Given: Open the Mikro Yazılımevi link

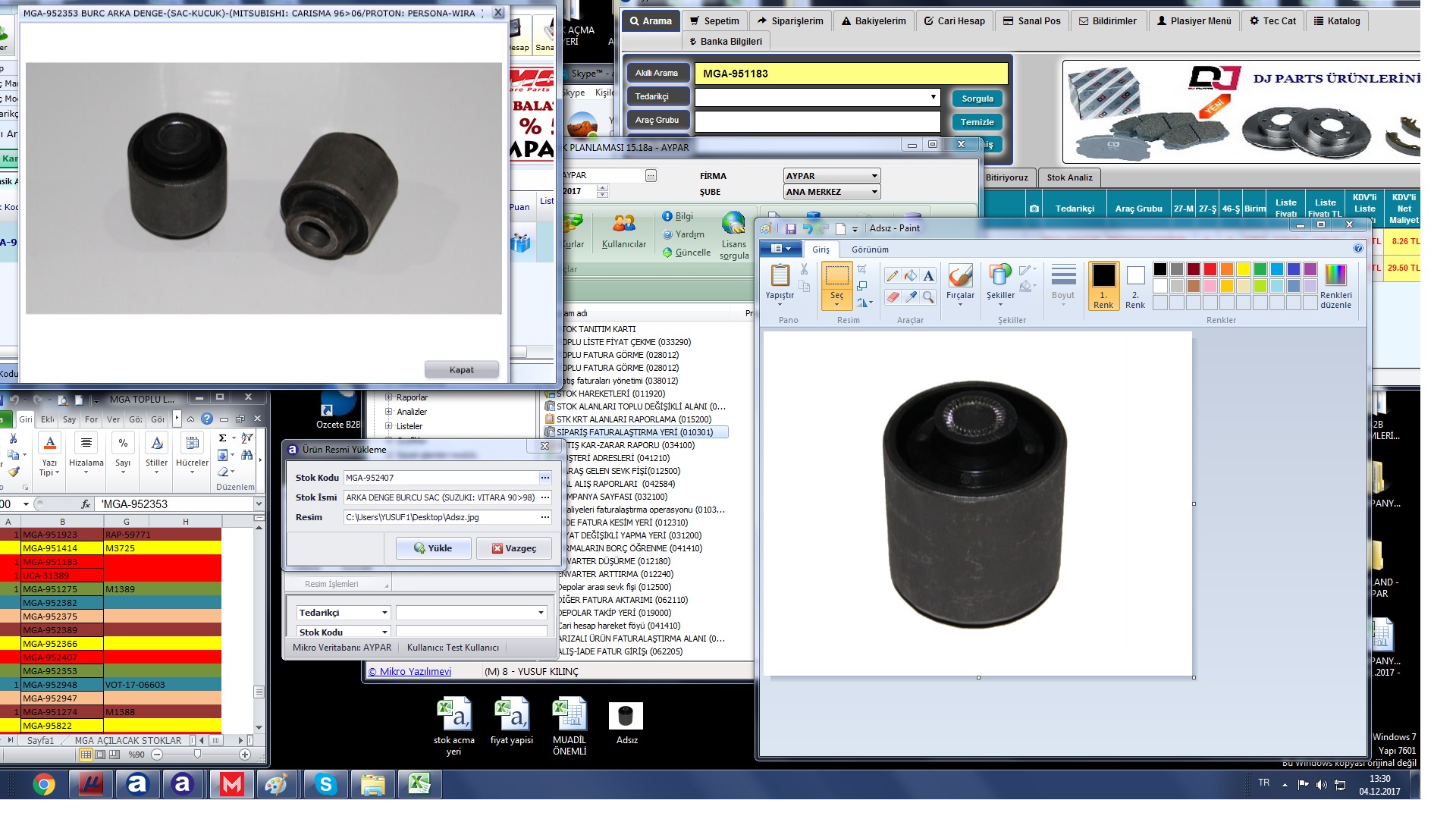Looking at the screenshot, I should tap(409, 672).
